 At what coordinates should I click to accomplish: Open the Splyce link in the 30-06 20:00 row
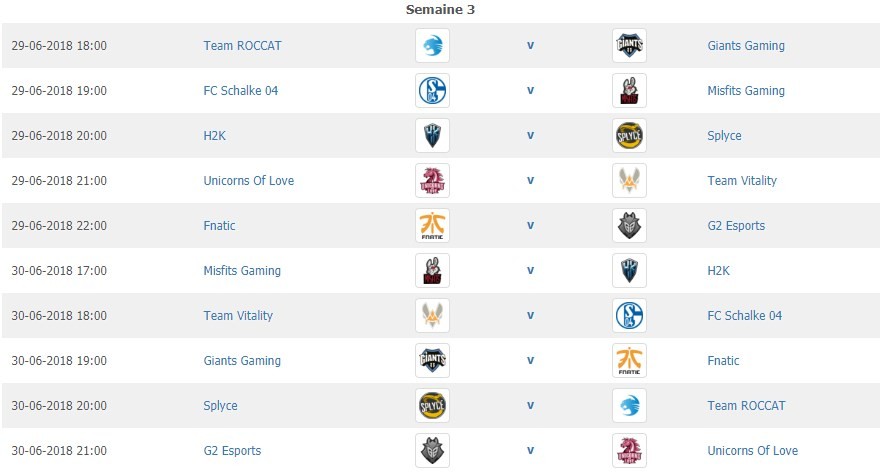click(220, 405)
